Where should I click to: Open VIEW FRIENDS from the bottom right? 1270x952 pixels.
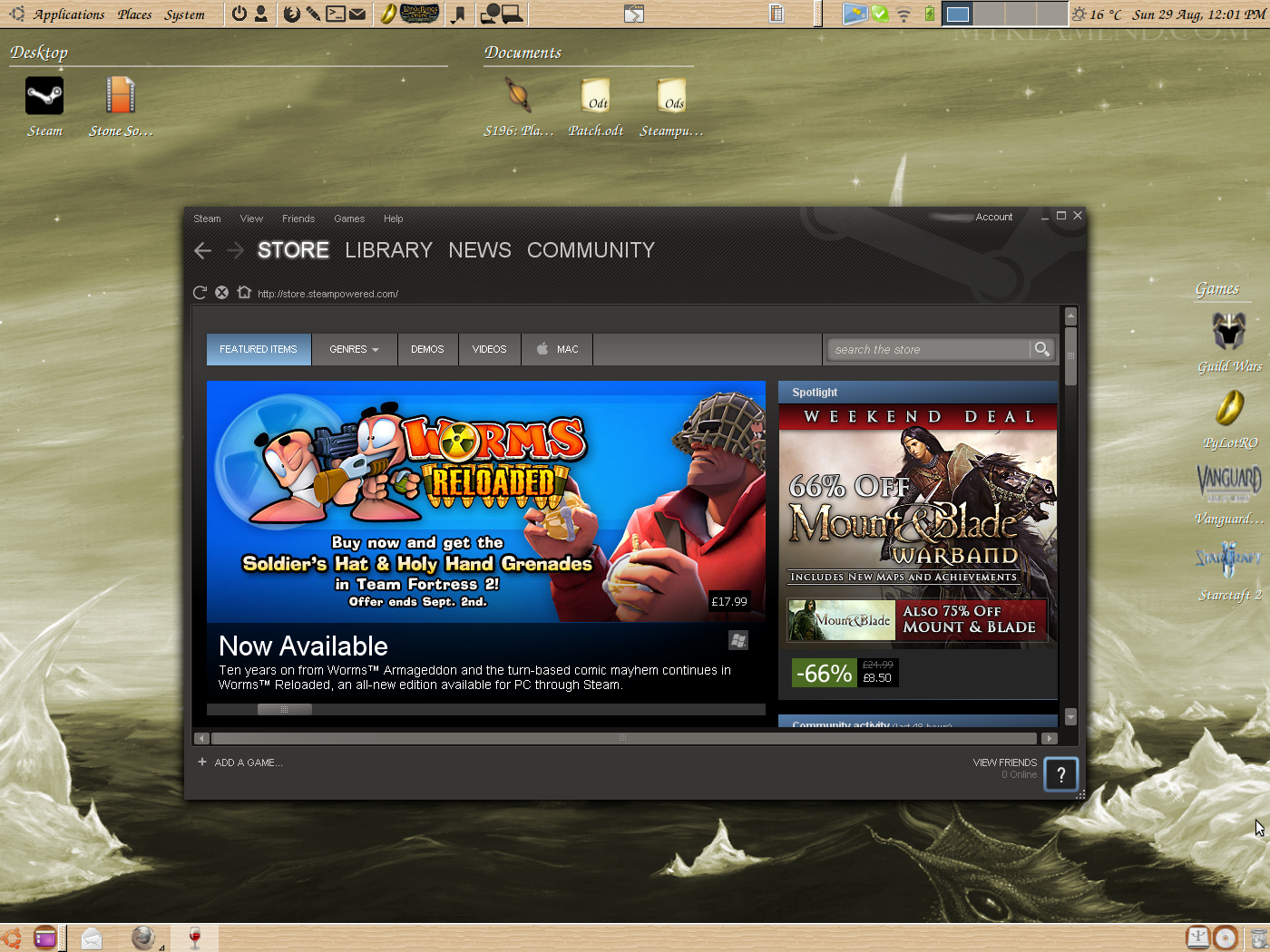point(1004,763)
